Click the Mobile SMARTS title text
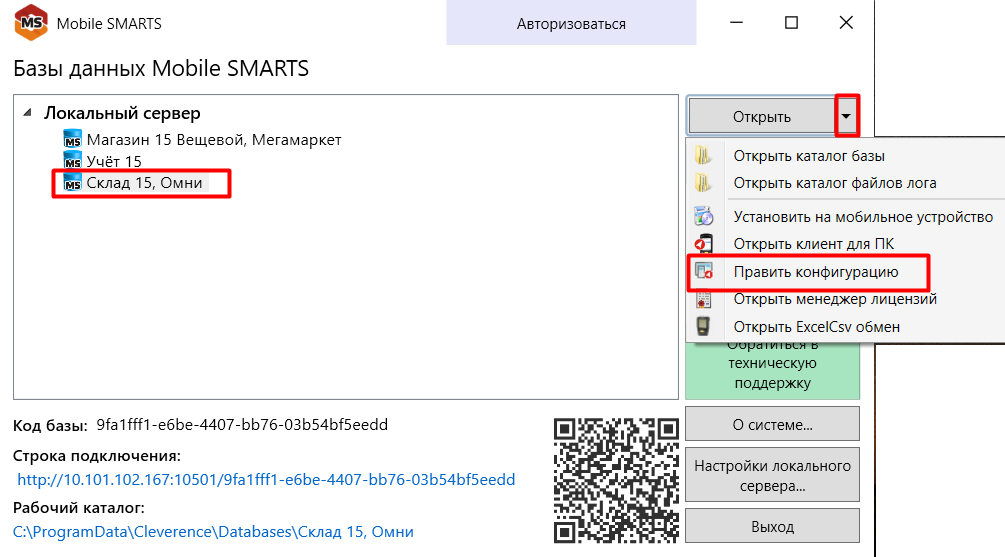 tap(109, 24)
